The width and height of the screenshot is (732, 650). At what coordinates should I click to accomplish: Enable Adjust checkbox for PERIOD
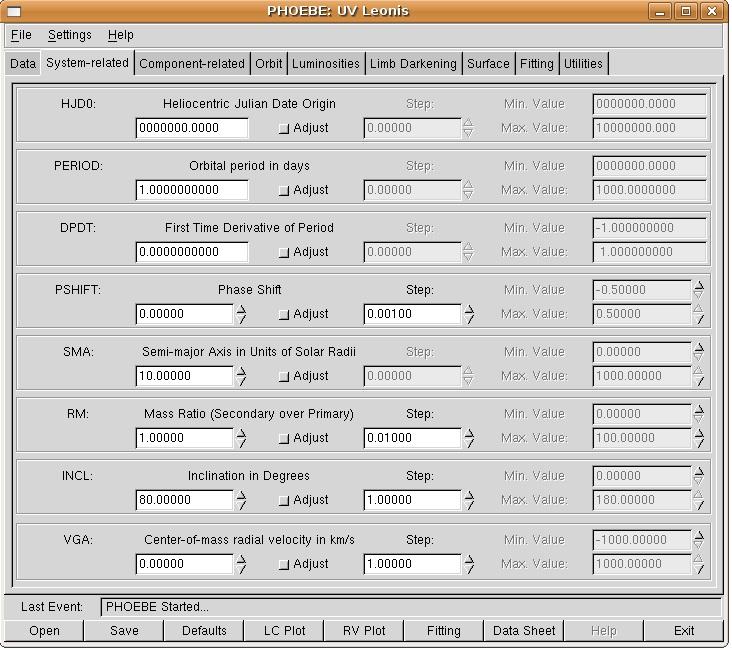coord(284,191)
